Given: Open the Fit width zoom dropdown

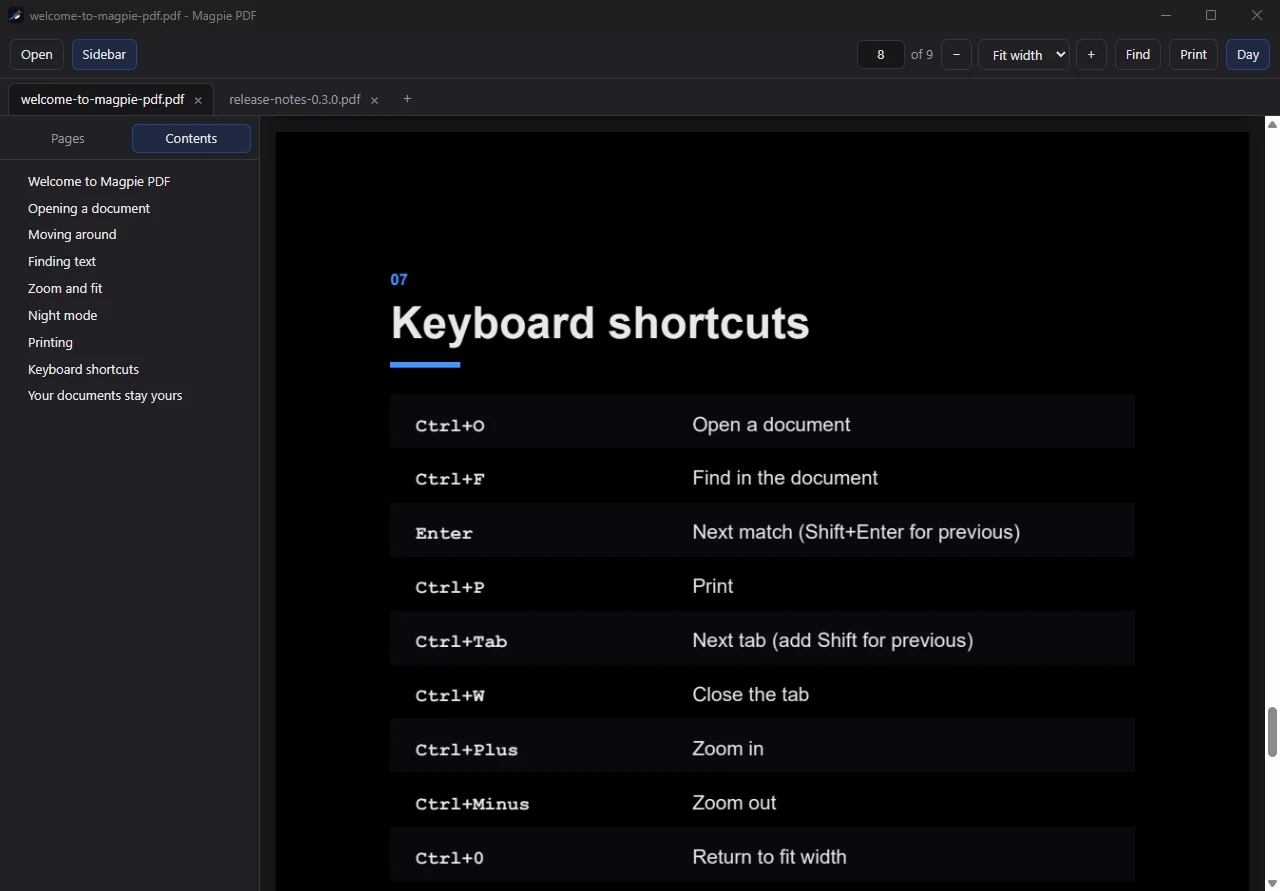Looking at the screenshot, I should click(x=1024, y=55).
